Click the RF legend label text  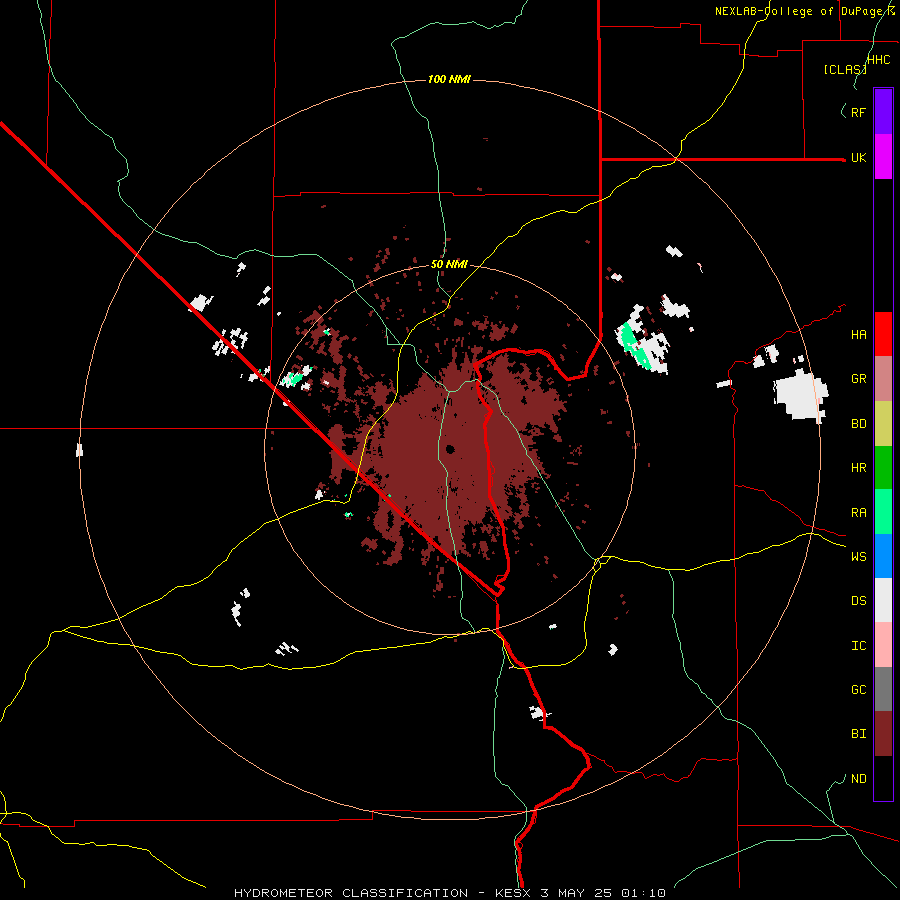point(858,112)
